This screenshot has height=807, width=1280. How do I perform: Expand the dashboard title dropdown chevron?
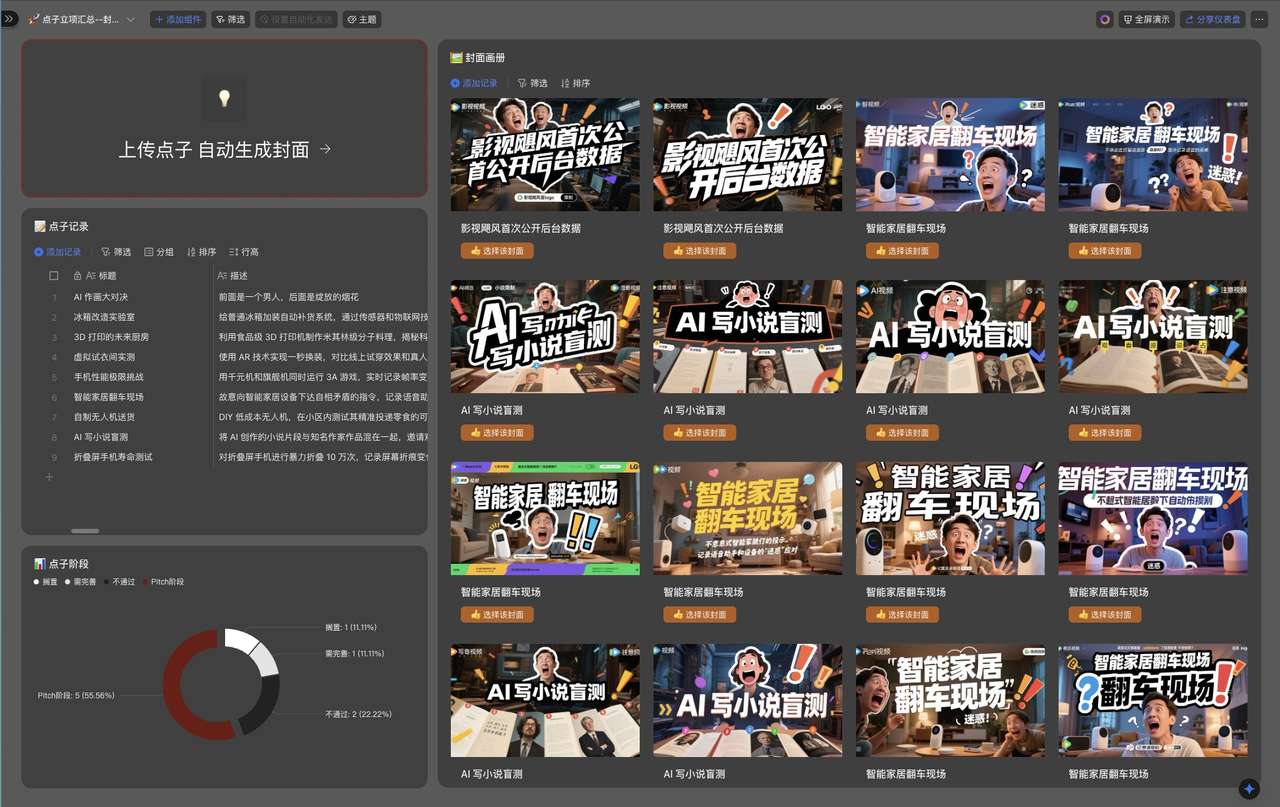pyautogui.click(x=130, y=20)
